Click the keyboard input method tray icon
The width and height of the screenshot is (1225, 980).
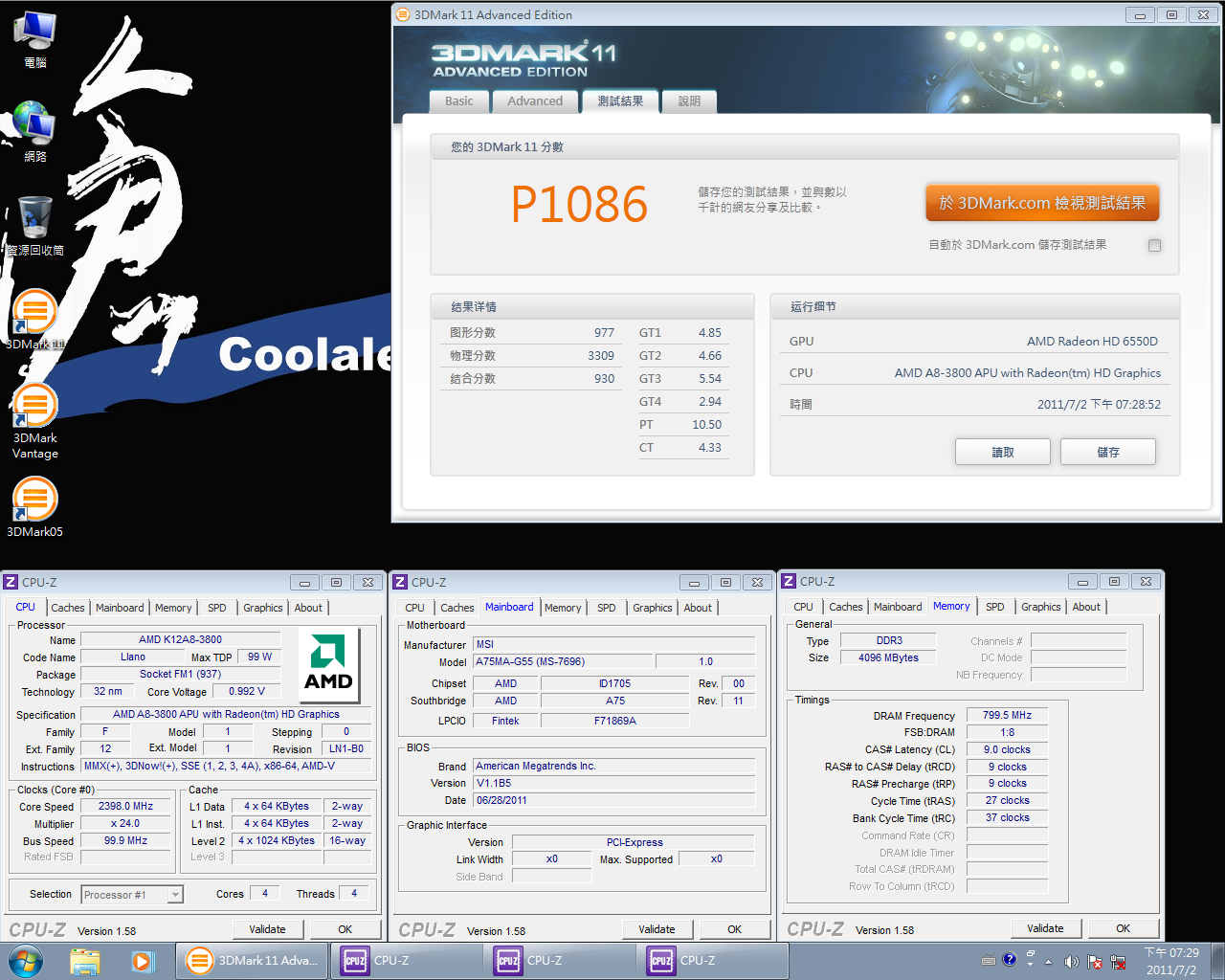click(989, 960)
